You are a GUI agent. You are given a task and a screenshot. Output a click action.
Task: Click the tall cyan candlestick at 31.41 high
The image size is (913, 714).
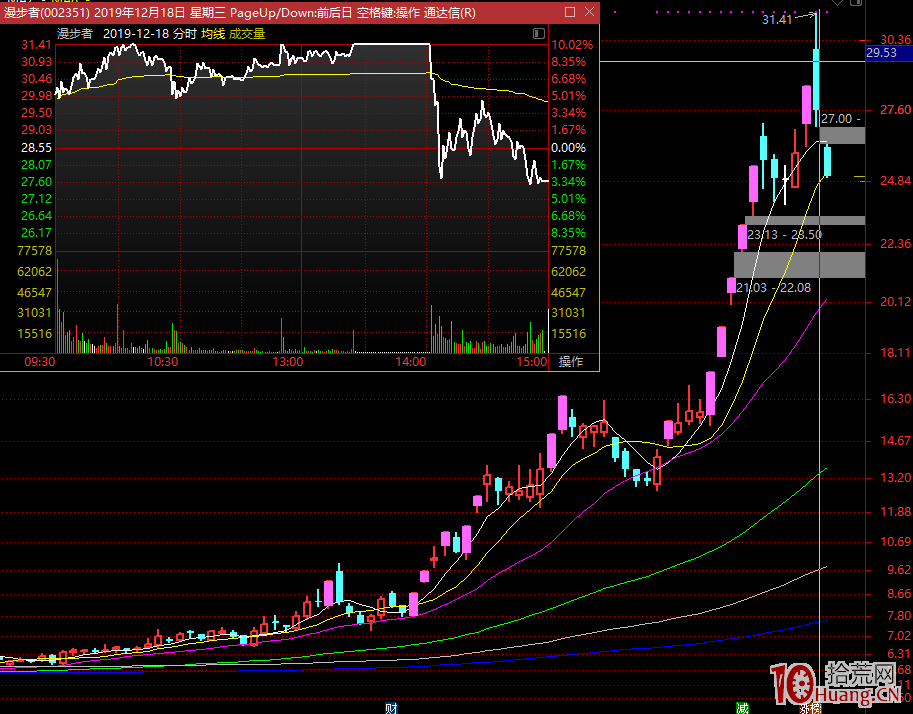pos(816,78)
